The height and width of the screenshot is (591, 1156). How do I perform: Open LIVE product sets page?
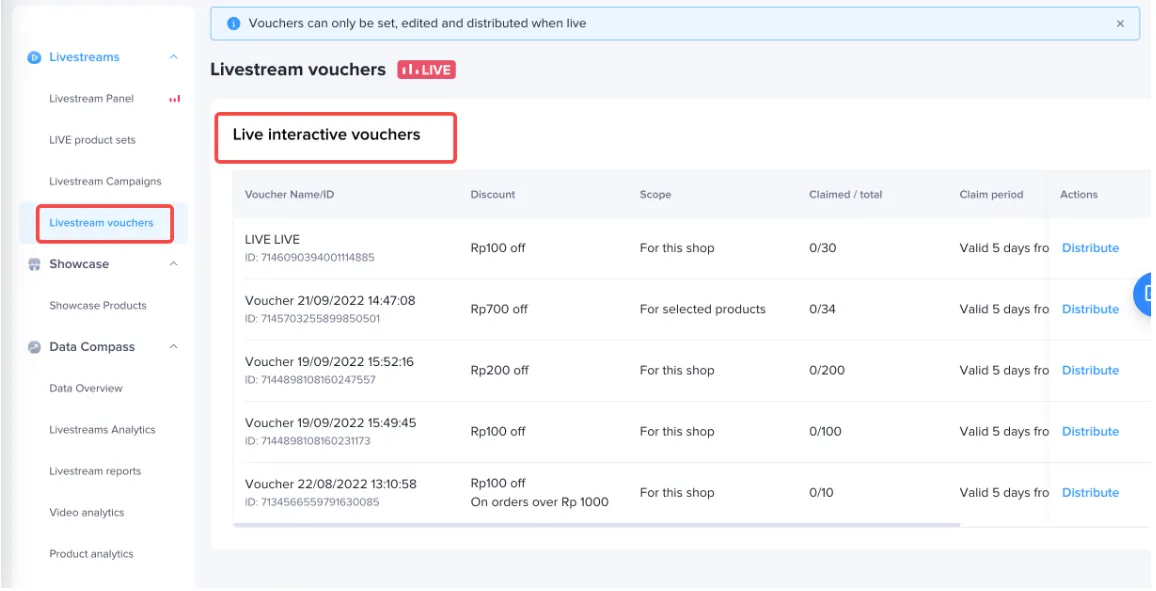click(92, 140)
